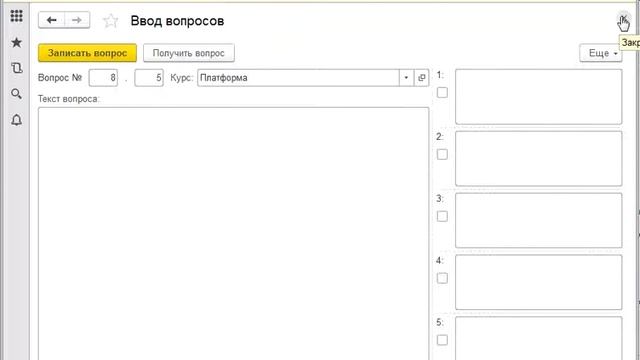Check answer 1 checkbox
This screenshot has height=360, width=640.
coord(442,93)
